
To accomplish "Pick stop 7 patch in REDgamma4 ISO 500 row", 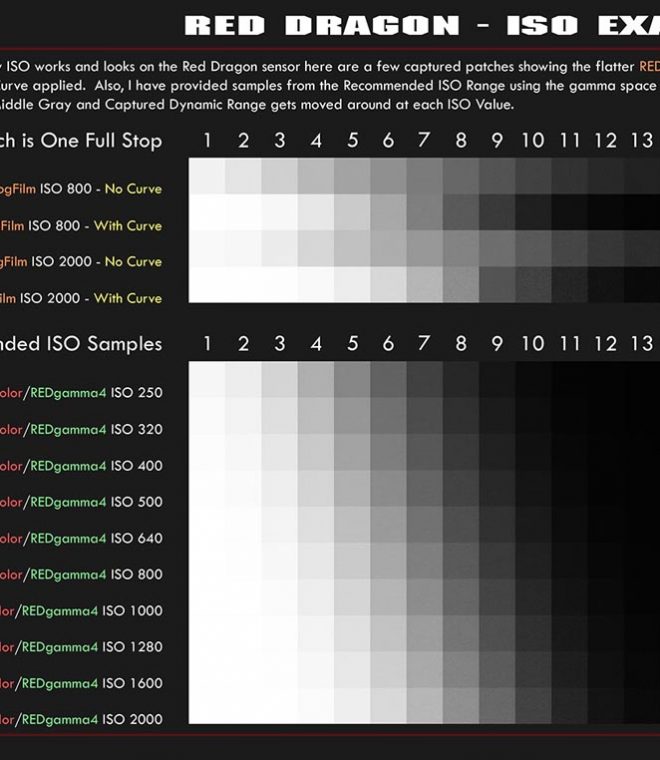I will [x=424, y=489].
